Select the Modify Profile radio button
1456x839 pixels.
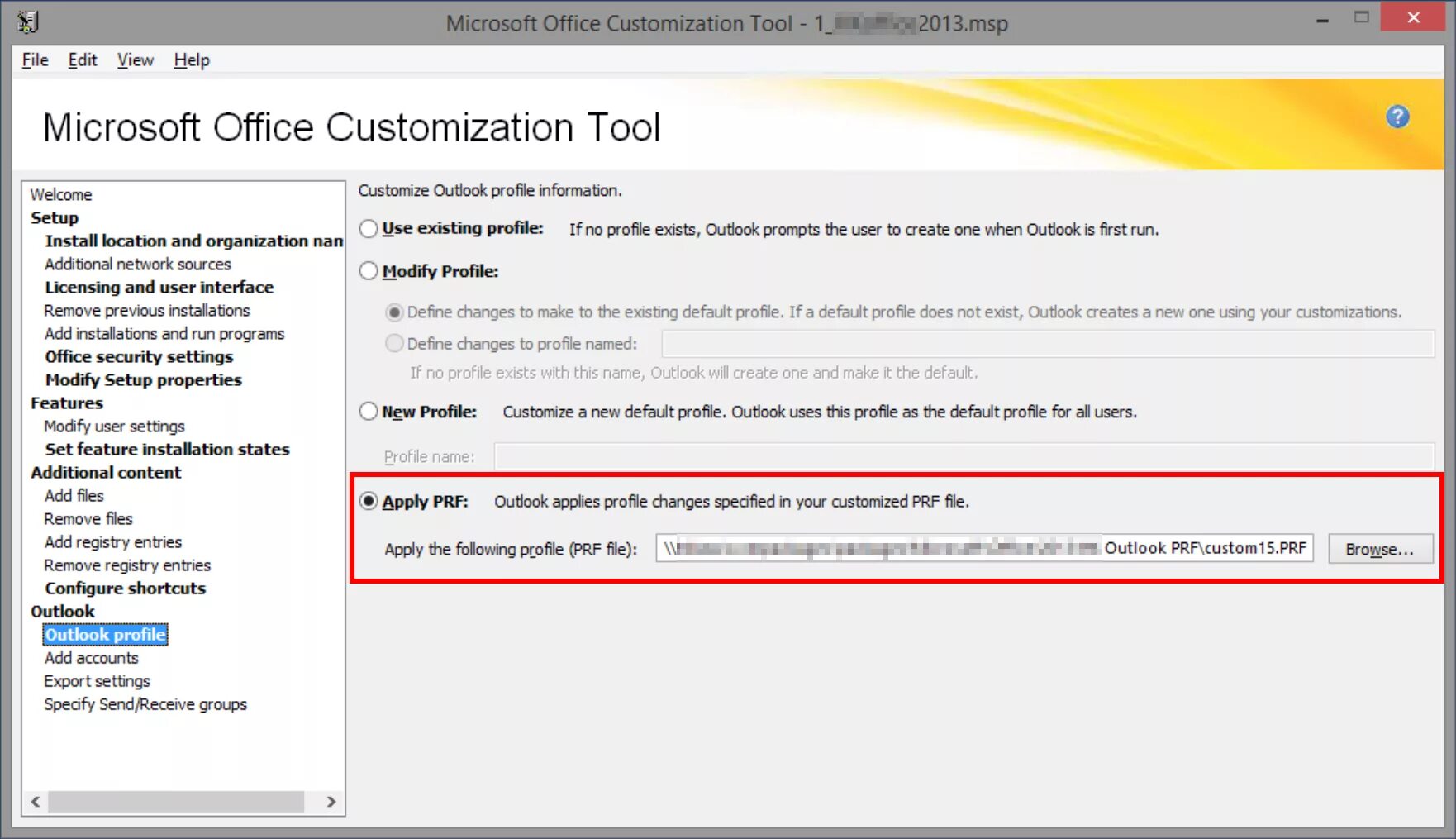369,271
